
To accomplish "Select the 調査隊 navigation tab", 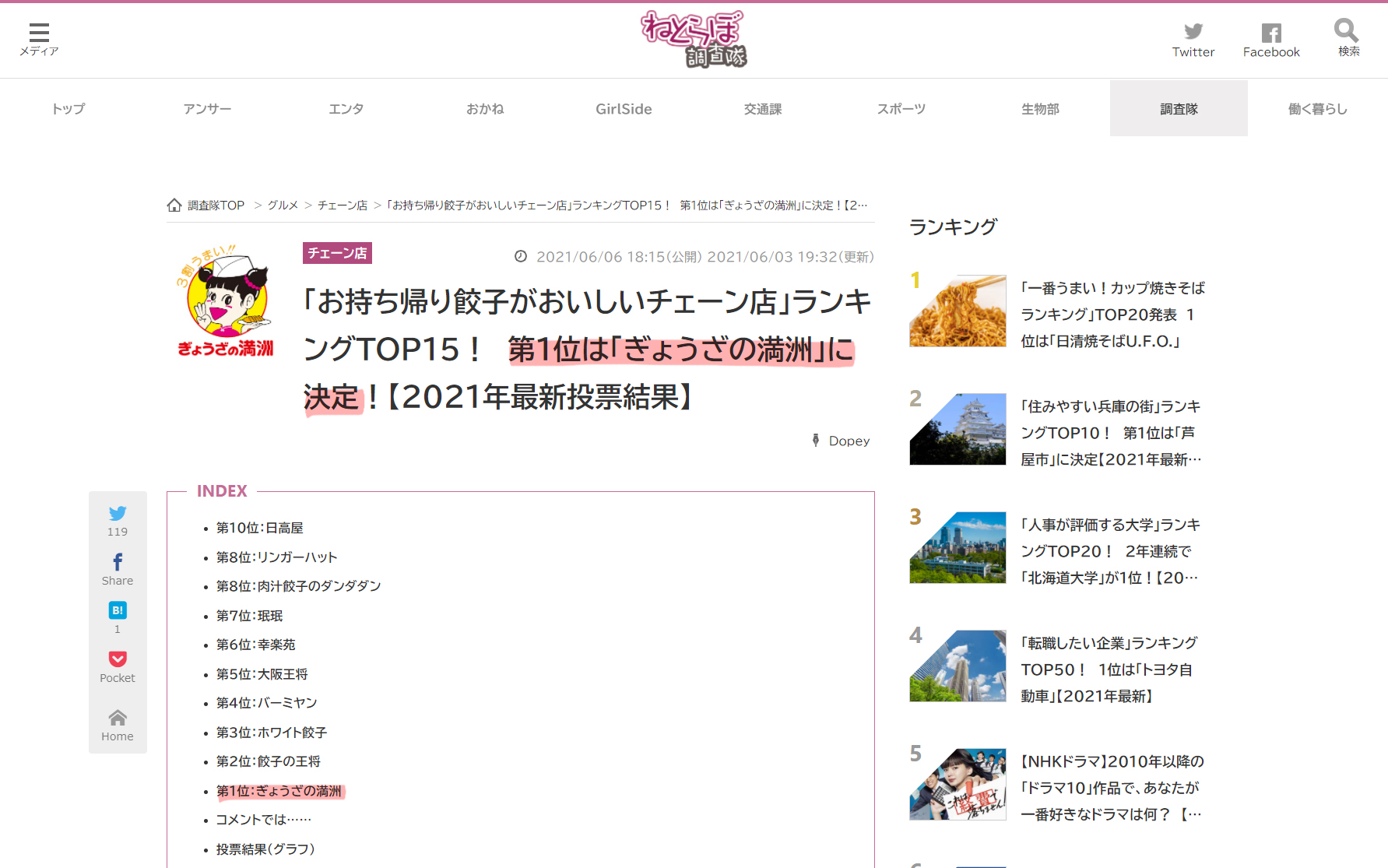I will point(1179,109).
